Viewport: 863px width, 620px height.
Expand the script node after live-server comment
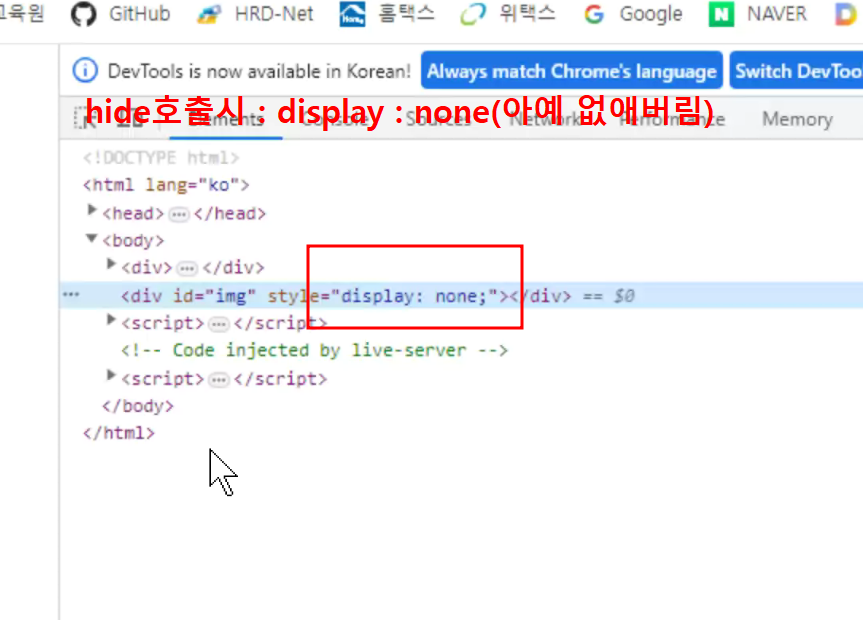point(111,376)
